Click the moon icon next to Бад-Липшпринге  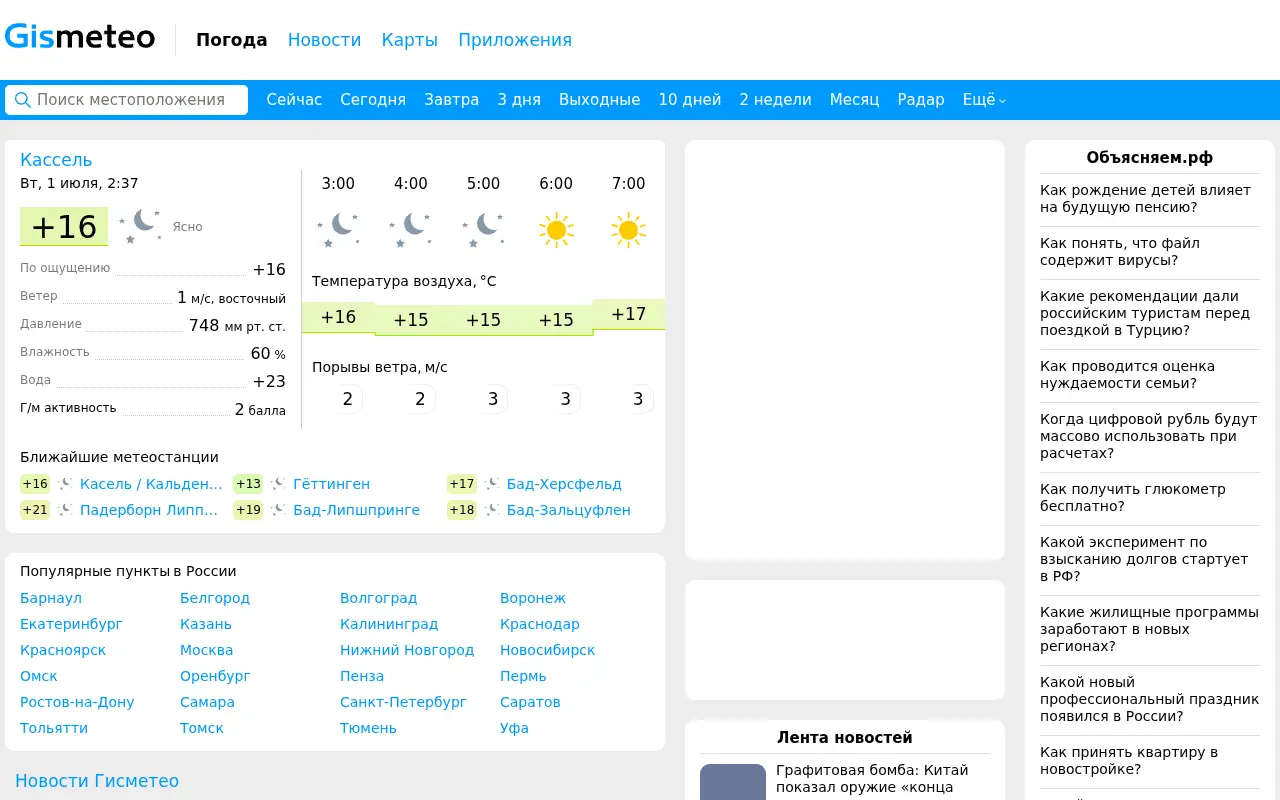[278, 510]
